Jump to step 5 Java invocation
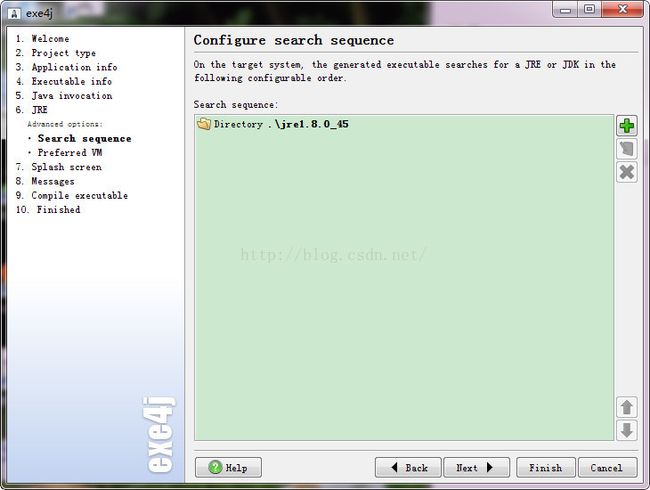Screen dimensions: 650x490 click(x=63, y=95)
